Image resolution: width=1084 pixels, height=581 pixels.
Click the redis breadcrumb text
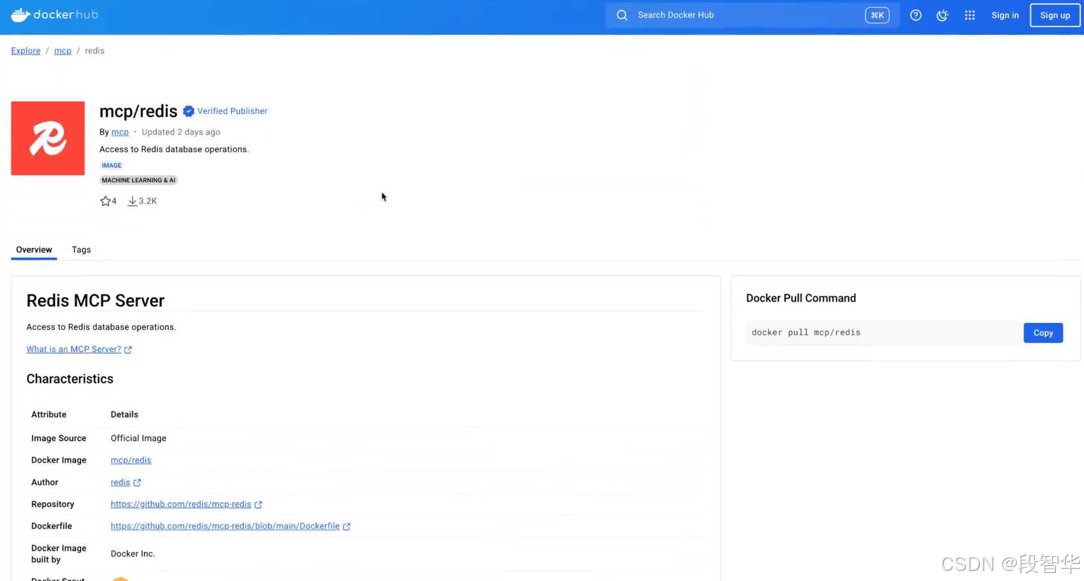95,50
